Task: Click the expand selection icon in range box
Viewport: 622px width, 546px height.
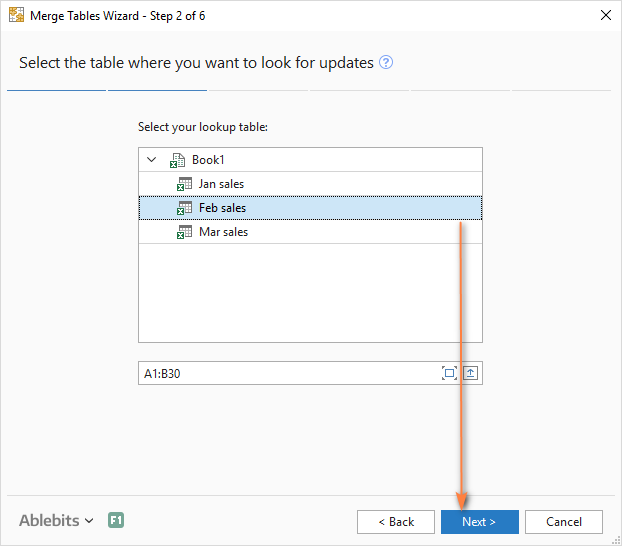Action: click(449, 373)
